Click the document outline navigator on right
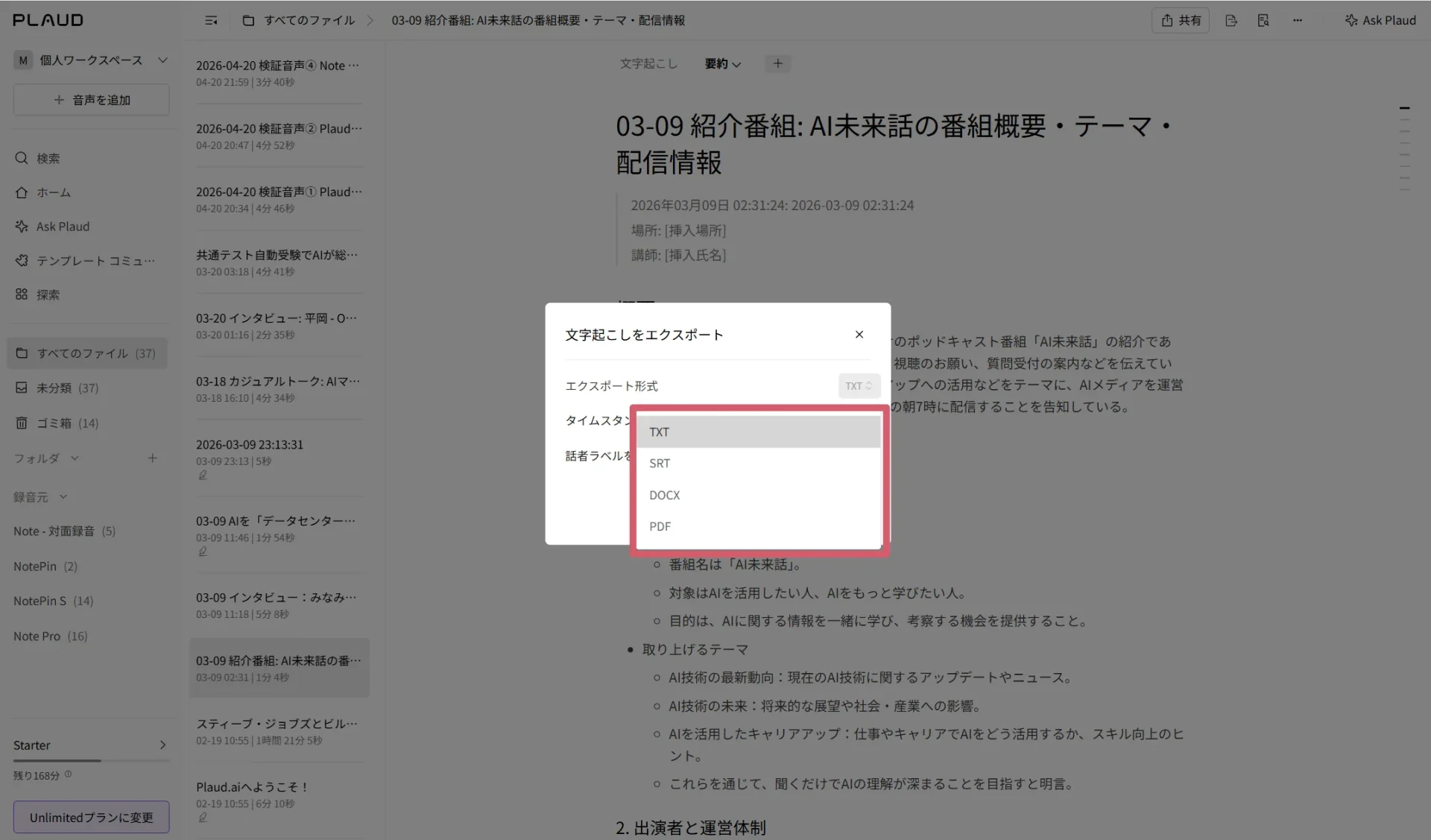 pyautogui.click(x=1405, y=149)
